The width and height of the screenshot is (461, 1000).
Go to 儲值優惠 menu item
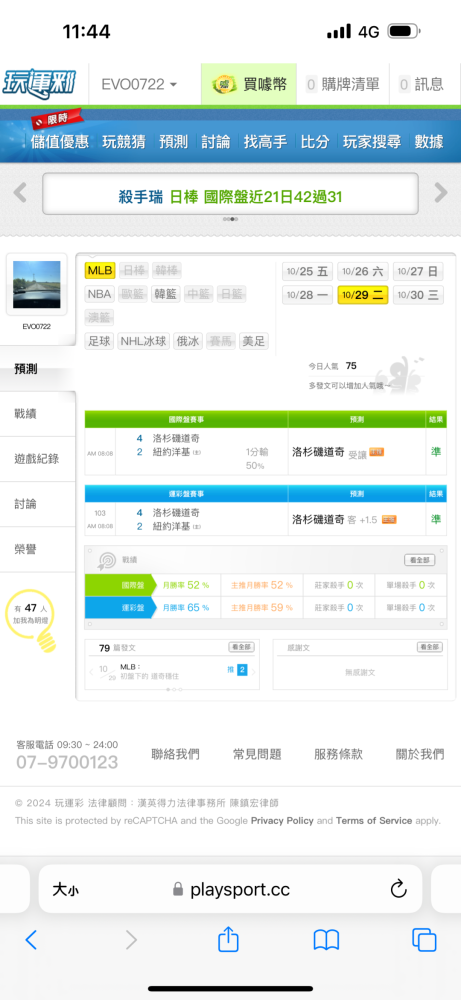click(x=59, y=142)
